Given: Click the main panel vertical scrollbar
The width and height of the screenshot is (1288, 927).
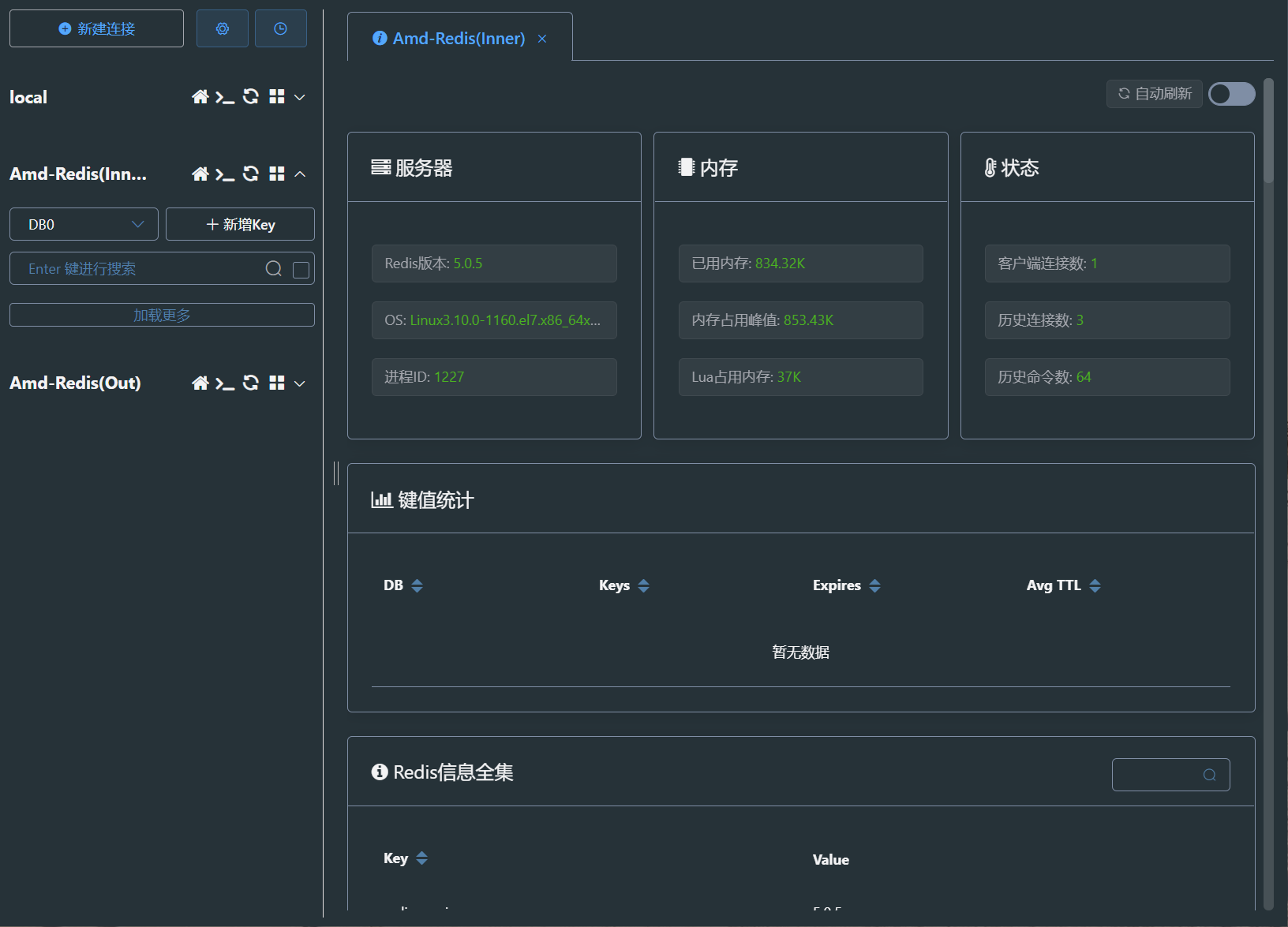Looking at the screenshot, I should click(x=1268, y=131).
